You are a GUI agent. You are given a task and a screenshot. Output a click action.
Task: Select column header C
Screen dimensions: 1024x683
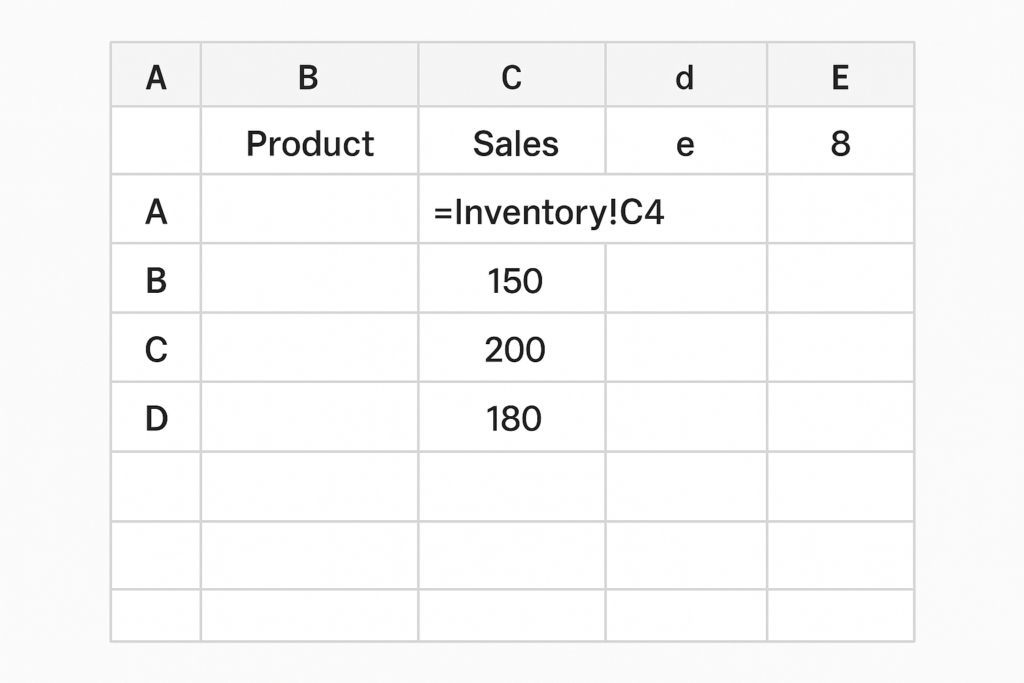tap(512, 74)
